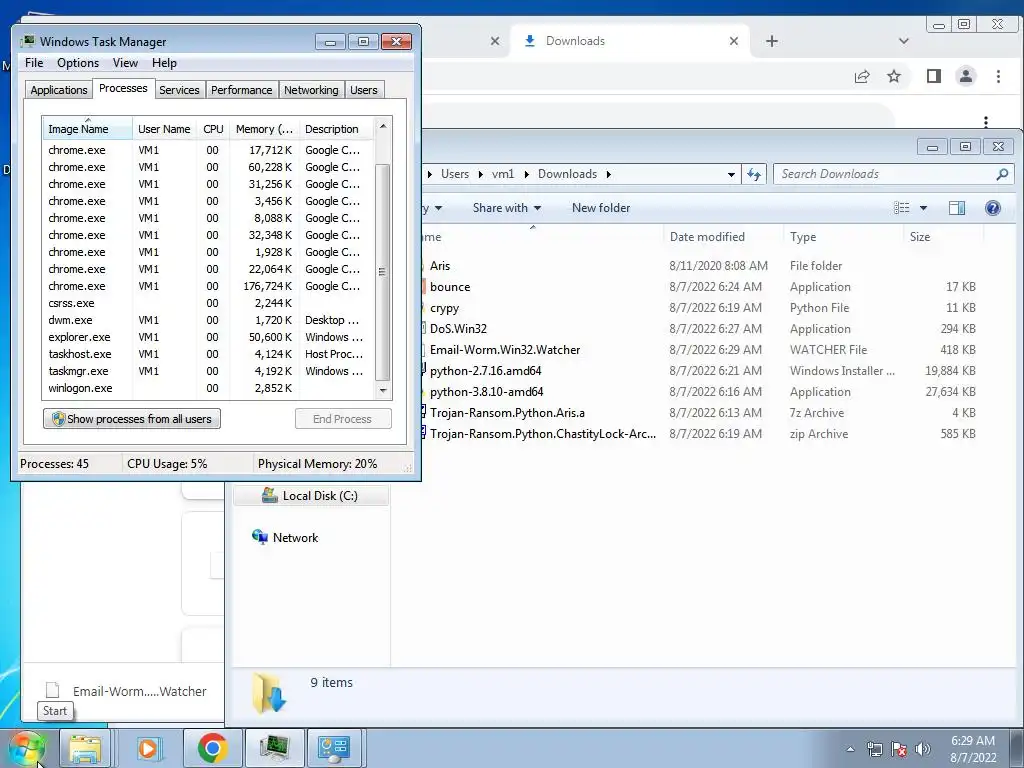Open Windows Explorer from the taskbar
This screenshot has height=768, width=1024.
pyautogui.click(x=85, y=748)
